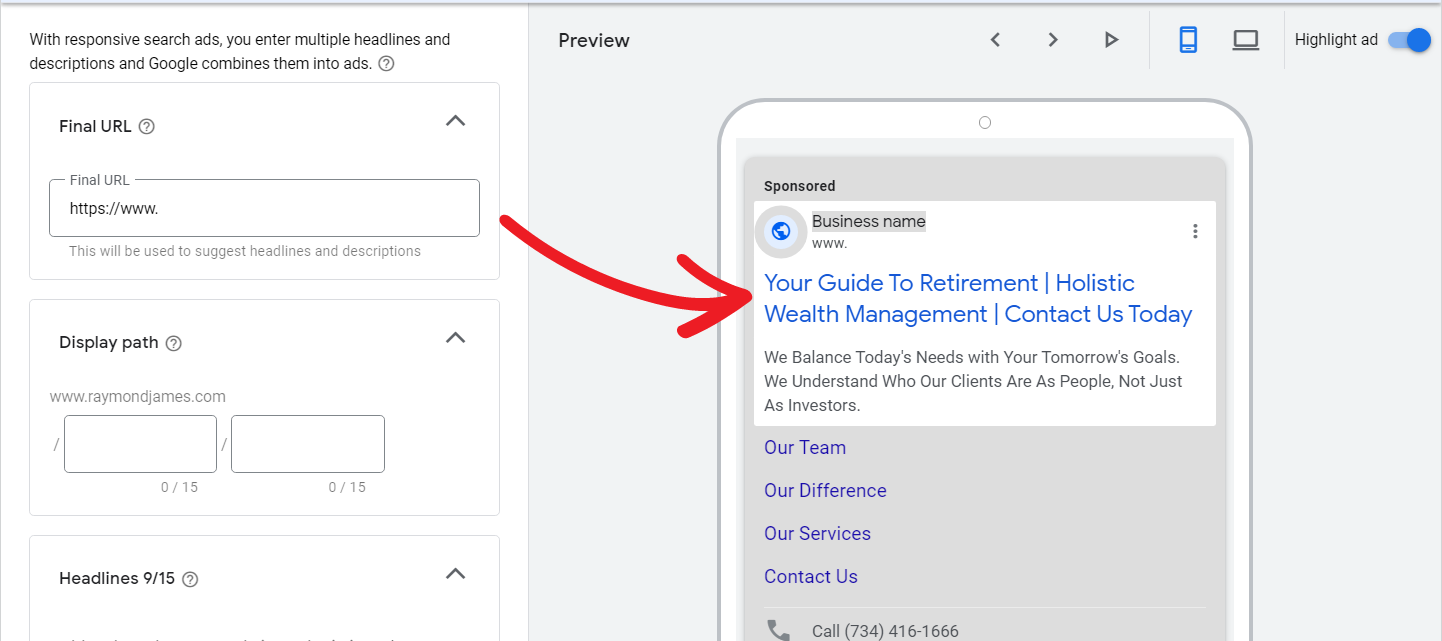Switch to desktop preview
This screenshot has height=641, width=1442.
click(x=1245, y=40)
